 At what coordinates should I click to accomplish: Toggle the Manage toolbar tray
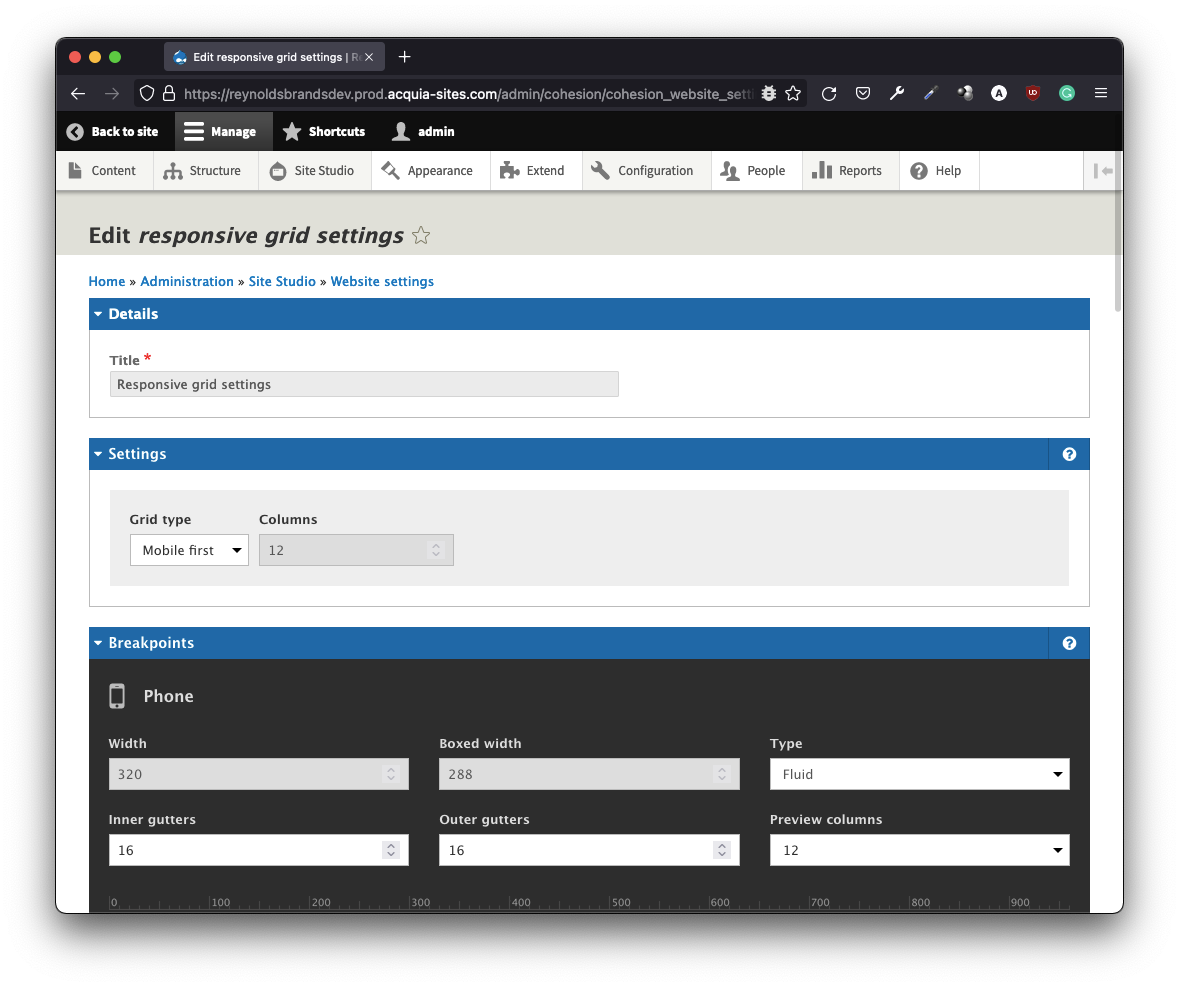tap(221, 132)
